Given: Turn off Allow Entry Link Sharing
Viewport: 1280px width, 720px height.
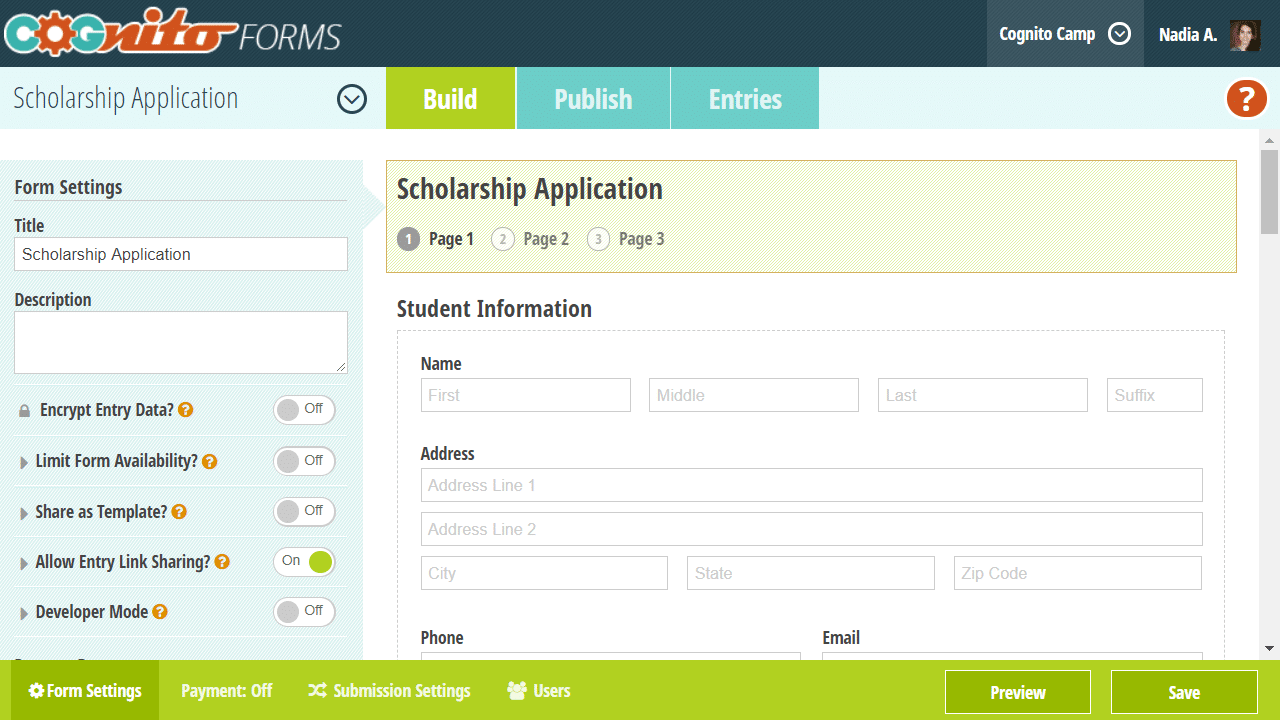Looking at the screenshot, I should (x=304, y=562).
